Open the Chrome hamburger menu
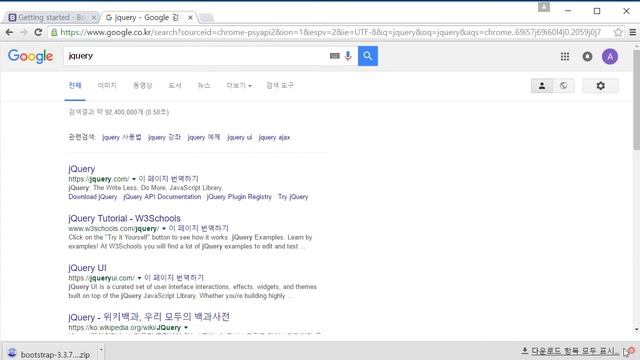This screenshot has height=360, width=640. tap(632, 32)
